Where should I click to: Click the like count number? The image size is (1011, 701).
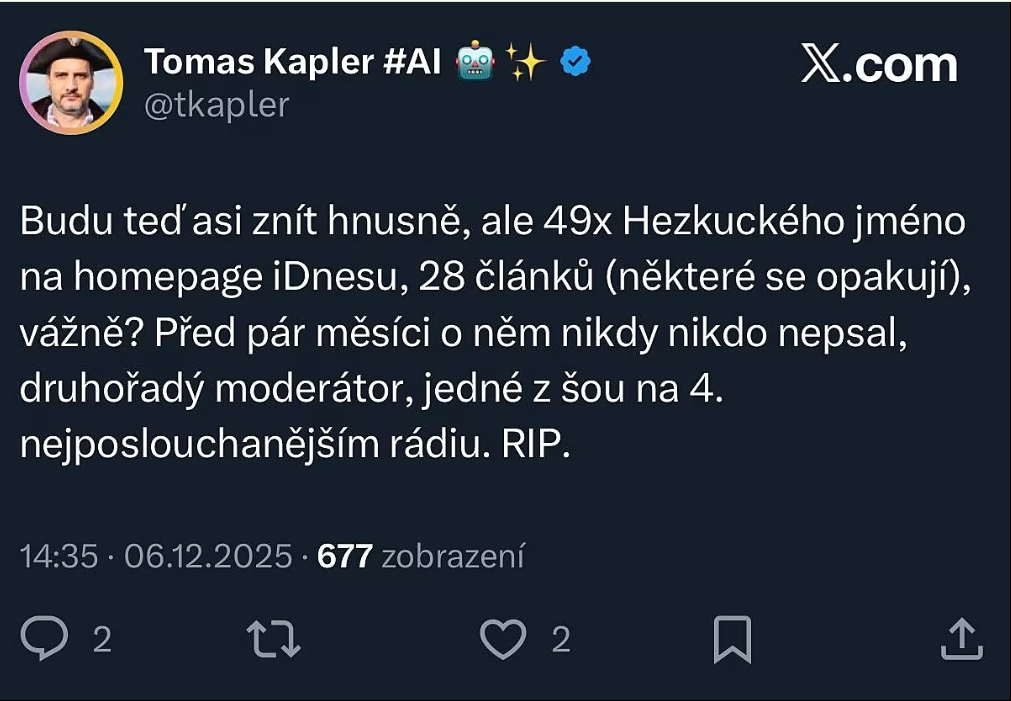click(x=561, y=640)
